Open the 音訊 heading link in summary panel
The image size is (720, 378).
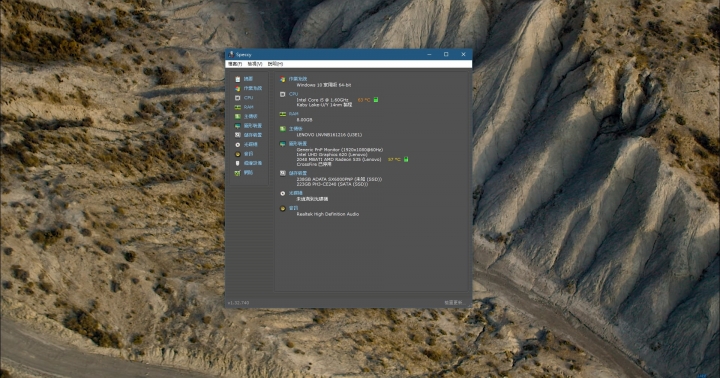pyautogui.click(x=293, y=209)
